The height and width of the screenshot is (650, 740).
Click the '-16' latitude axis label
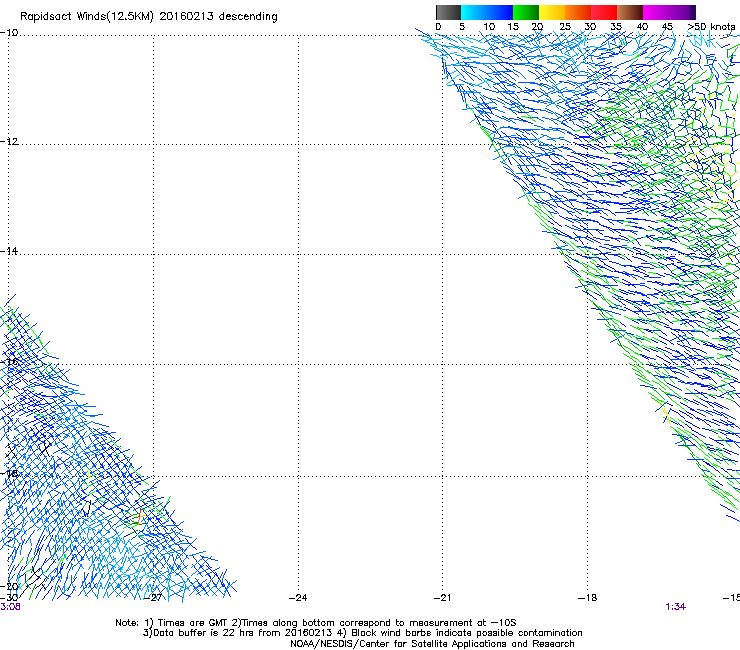tap(9, 362)
